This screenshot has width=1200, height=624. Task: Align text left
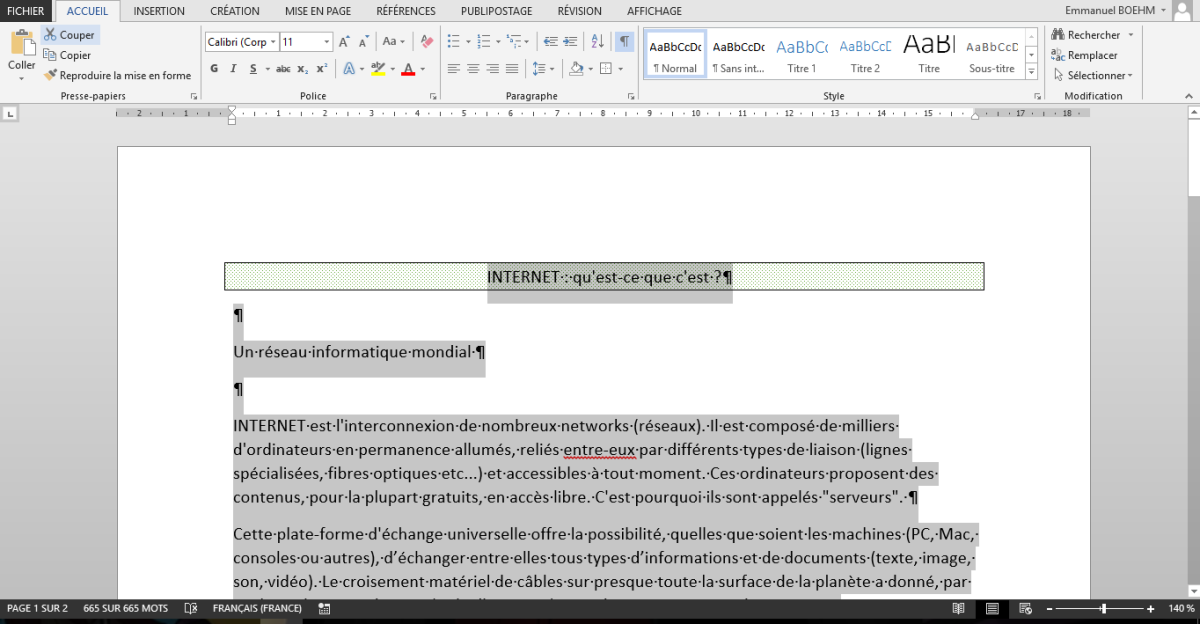tap(453, 68)
